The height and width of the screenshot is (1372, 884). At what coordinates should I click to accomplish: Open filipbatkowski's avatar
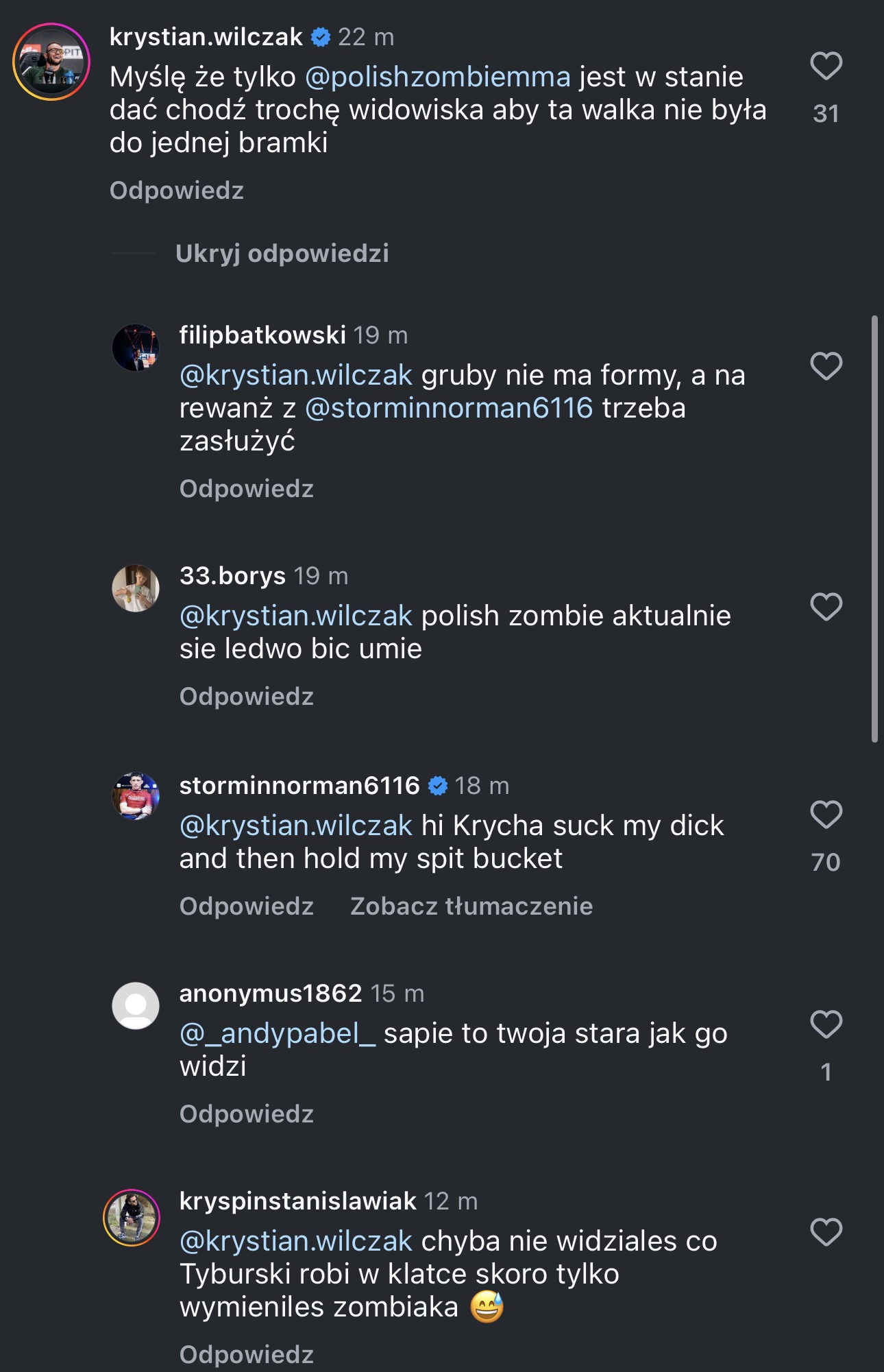136,348
